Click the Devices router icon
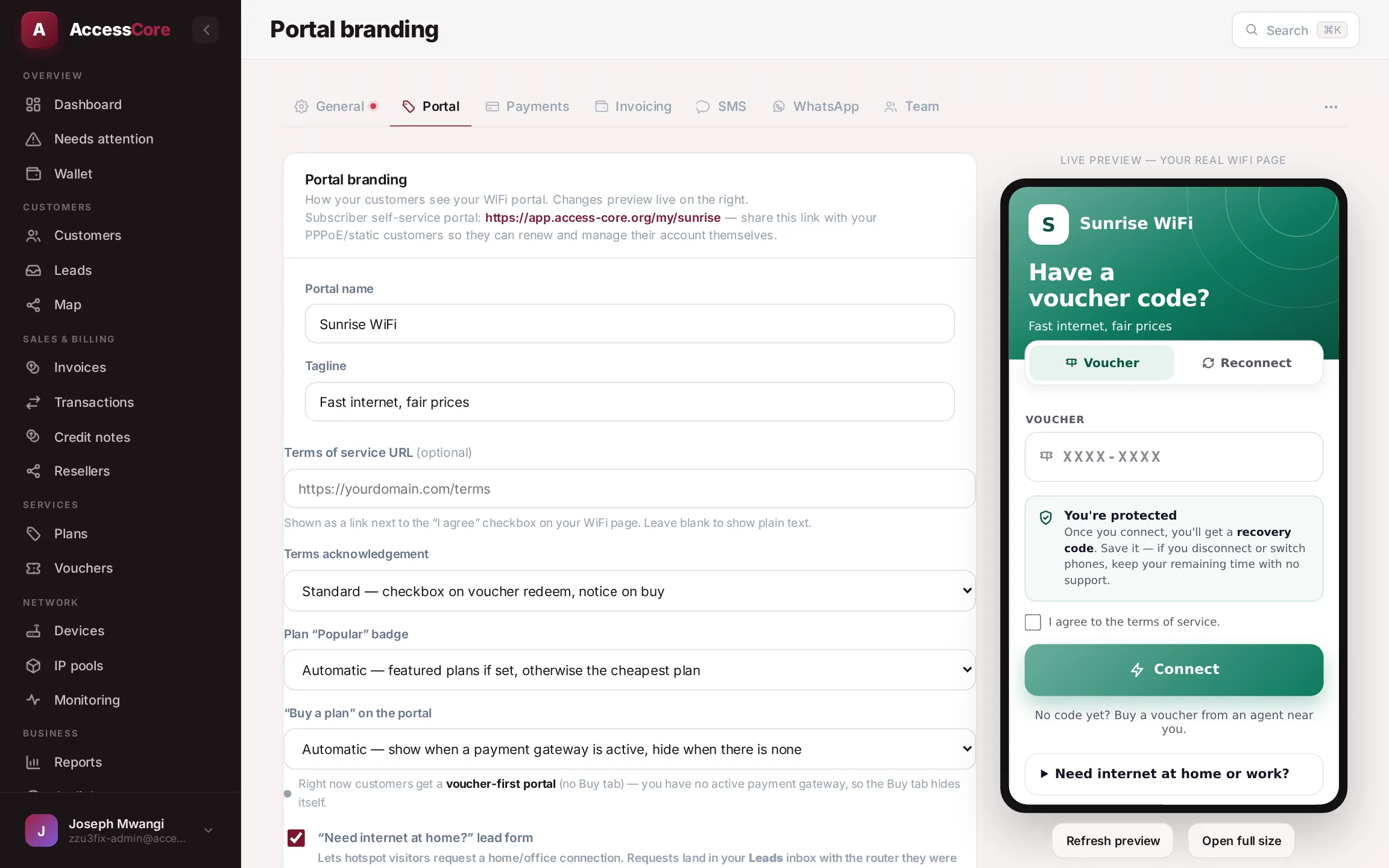This screenshot has height=868, width=1389. (x=33, y=631)
